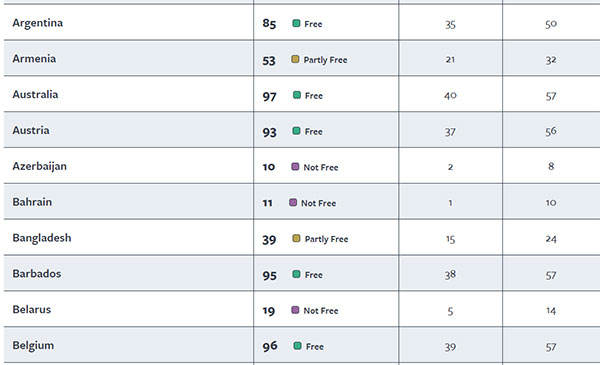Open the Armenia country link

[x=34, y=59]
